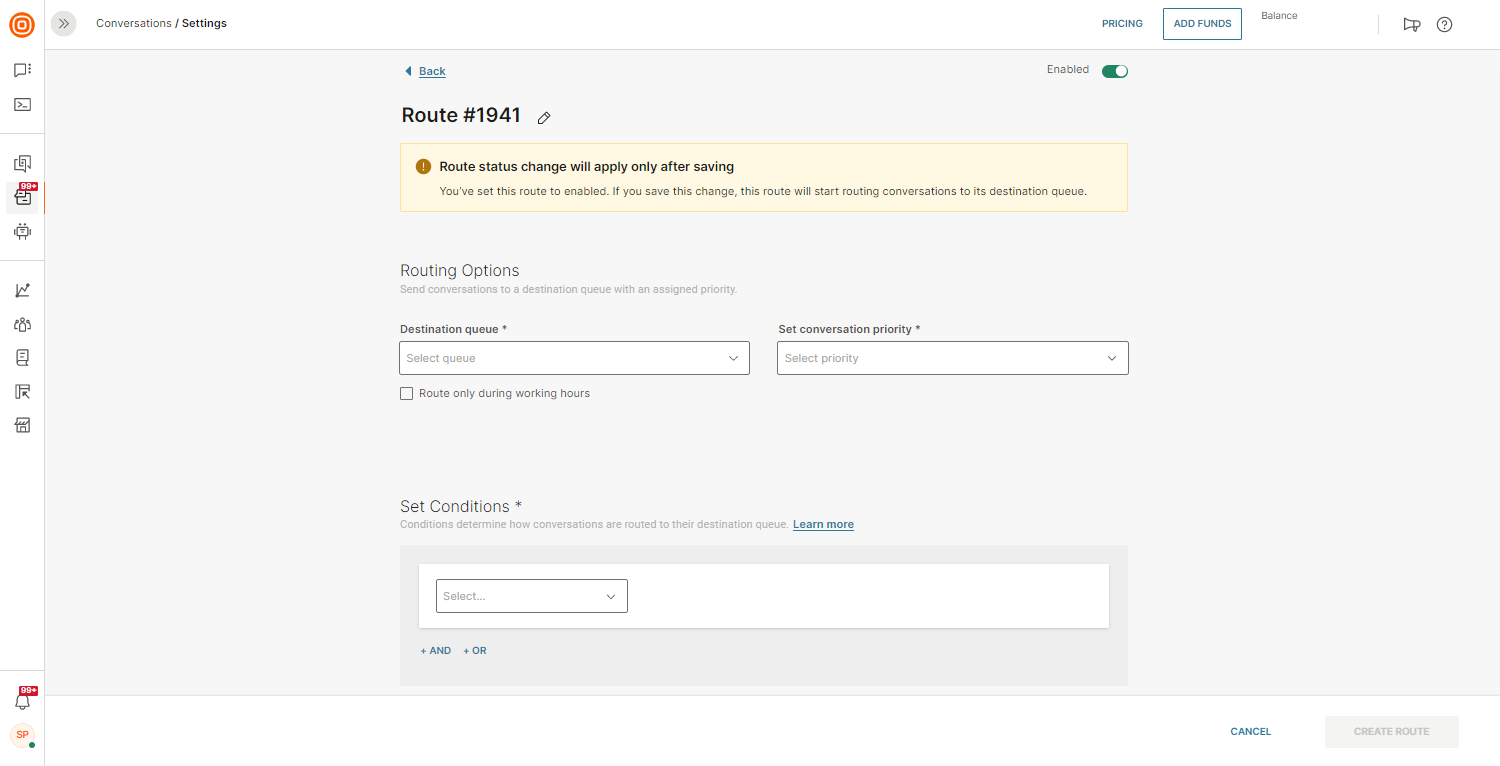Open the help question mark icon
Screen dimensions: 1500x766
[1444, 24]
